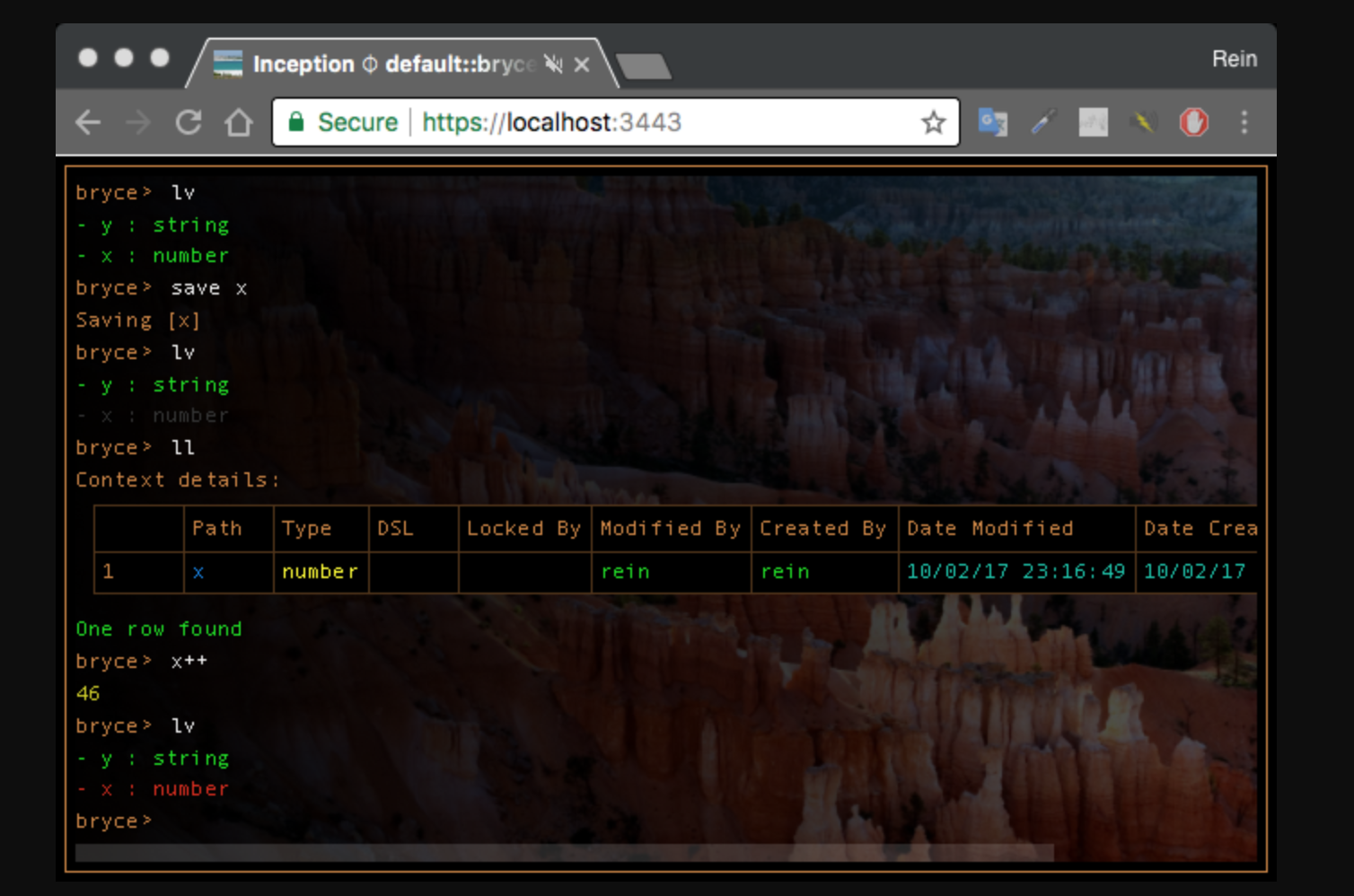Click the red 'x : number' line

tap(153, 789)
